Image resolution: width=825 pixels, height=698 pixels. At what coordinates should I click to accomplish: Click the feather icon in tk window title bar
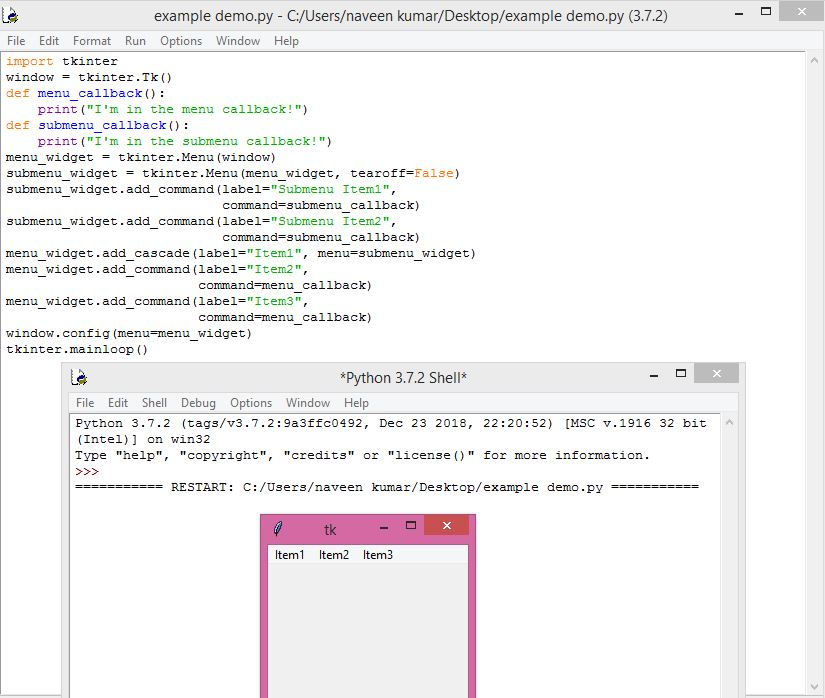pyautogui.click(x=278, y=528)
